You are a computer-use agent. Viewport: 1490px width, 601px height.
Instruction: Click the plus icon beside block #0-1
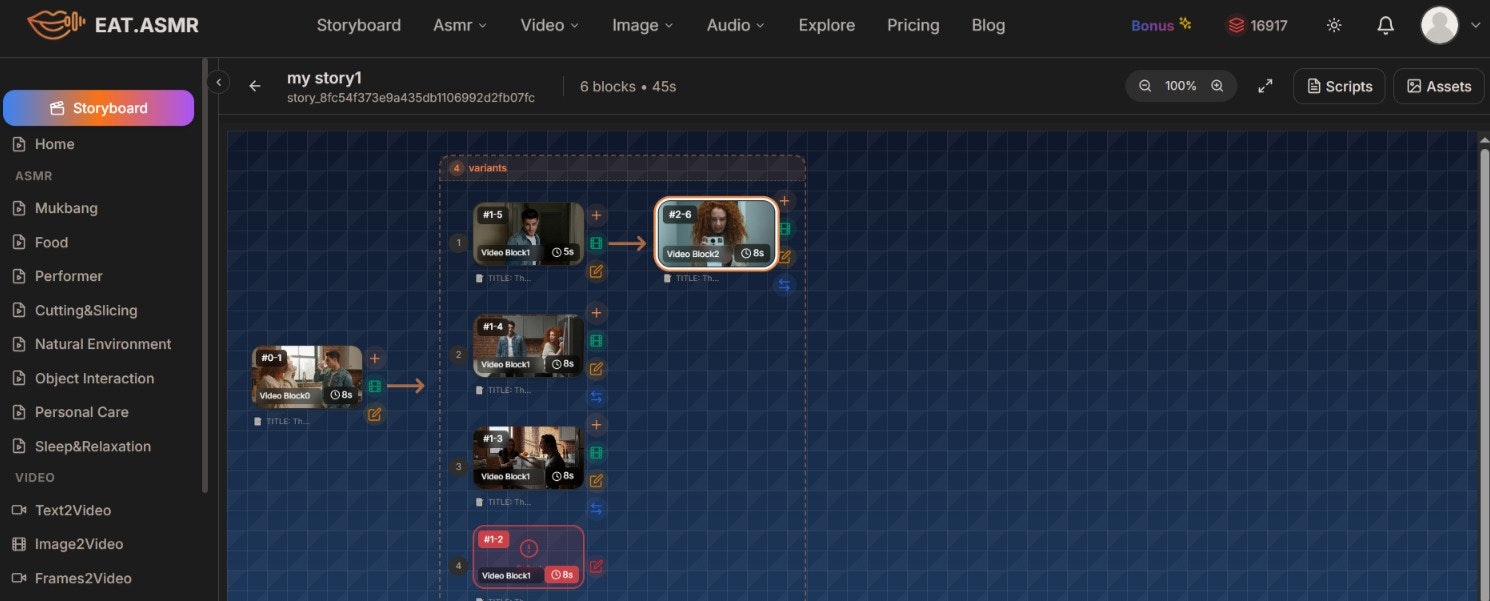(x=375, y=358)
